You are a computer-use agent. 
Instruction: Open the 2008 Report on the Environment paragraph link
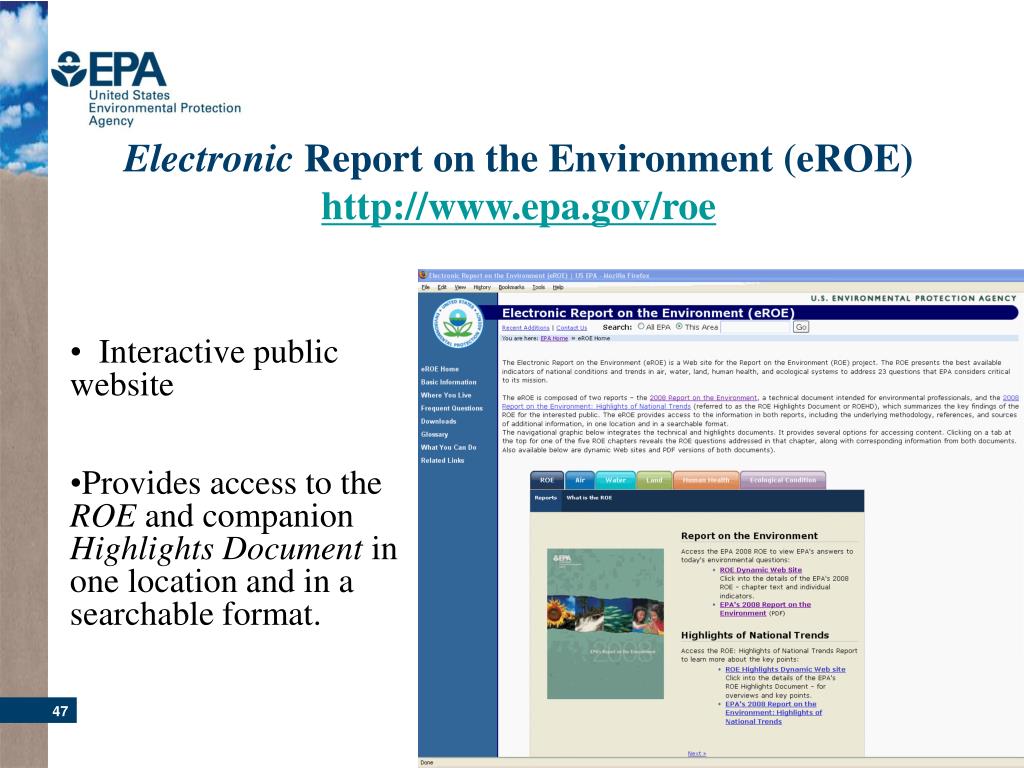coord(703,398)
